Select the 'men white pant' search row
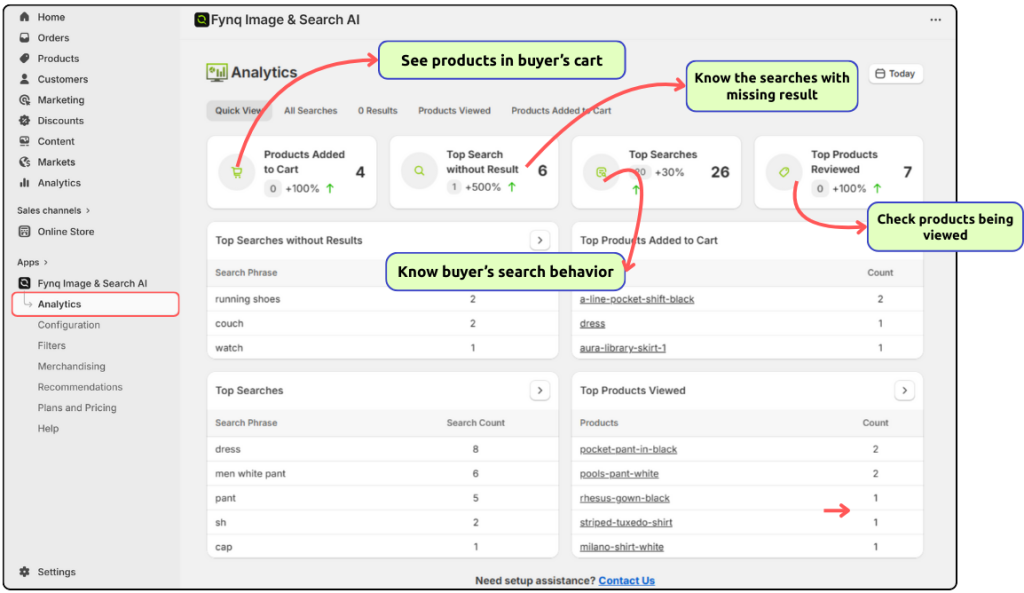This screenshot has height=593, width=1024. pos(383,473)
